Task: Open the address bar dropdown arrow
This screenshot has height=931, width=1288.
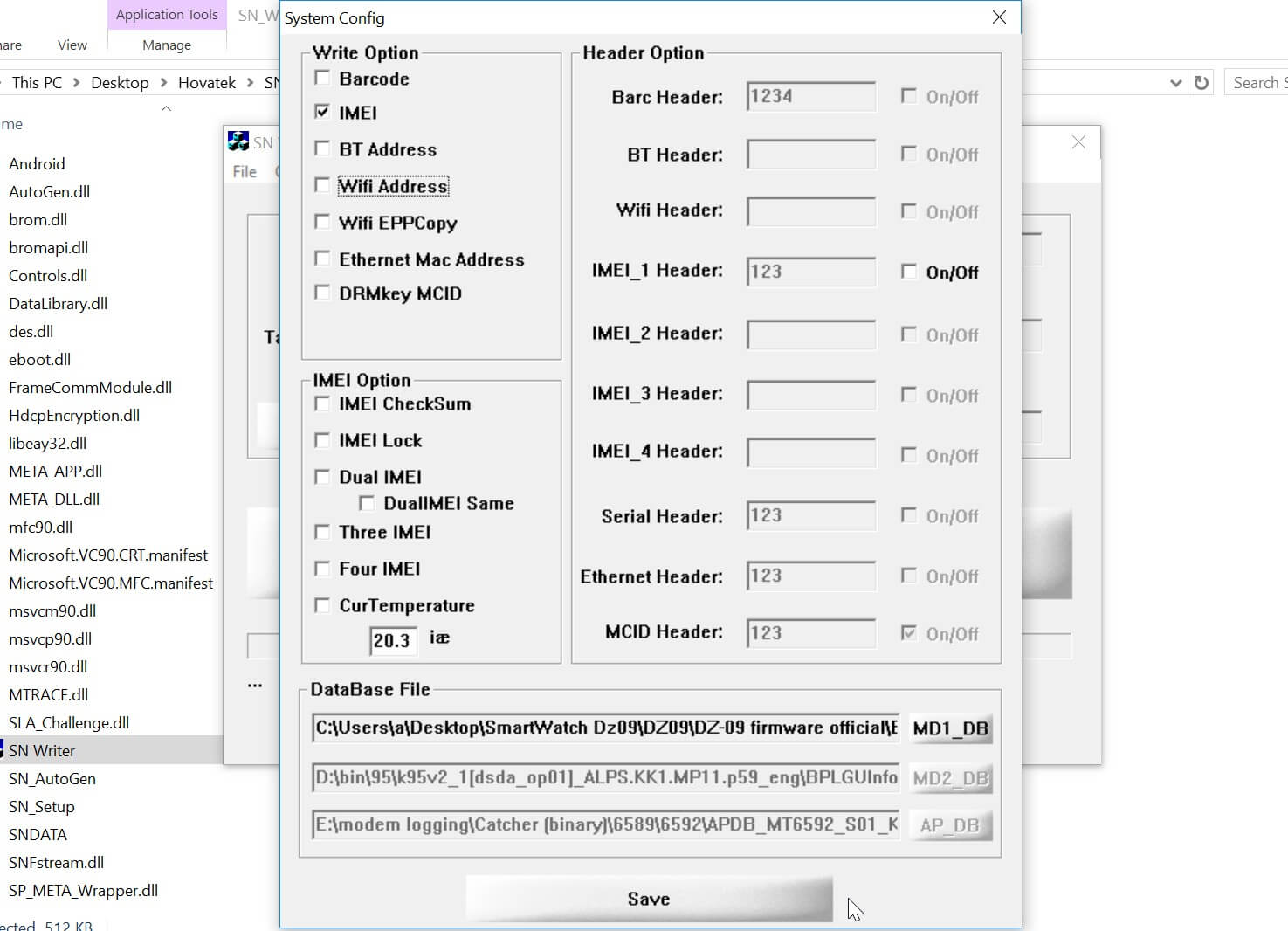Action: pos(1176,82)
